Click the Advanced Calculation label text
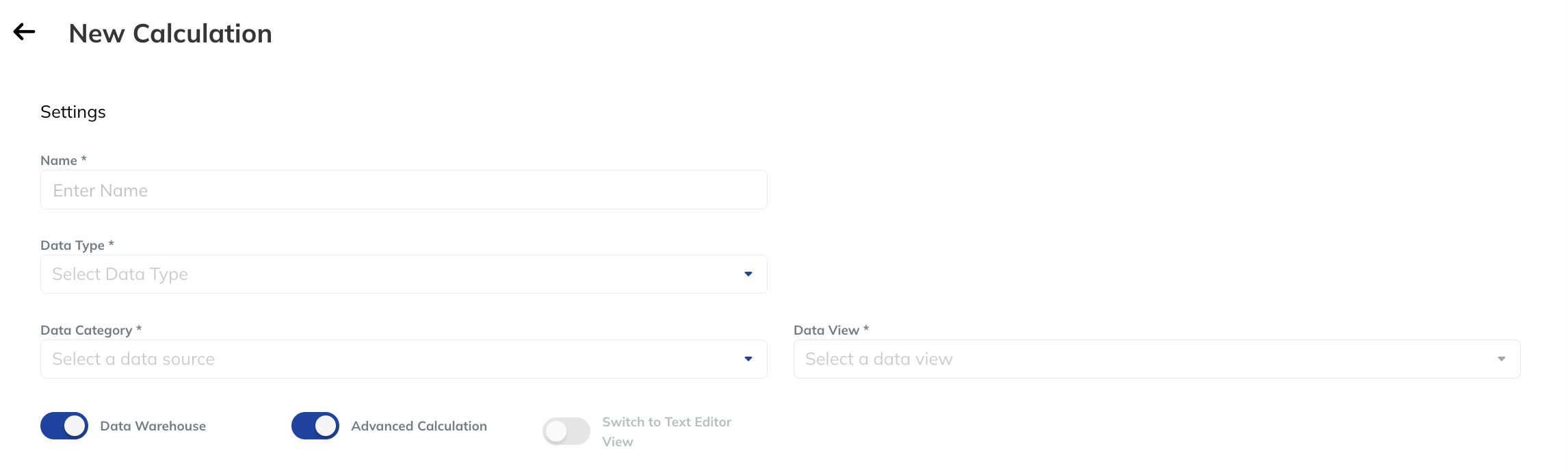The height and width of the screenshot is (475, 1568). pos(419,426)
